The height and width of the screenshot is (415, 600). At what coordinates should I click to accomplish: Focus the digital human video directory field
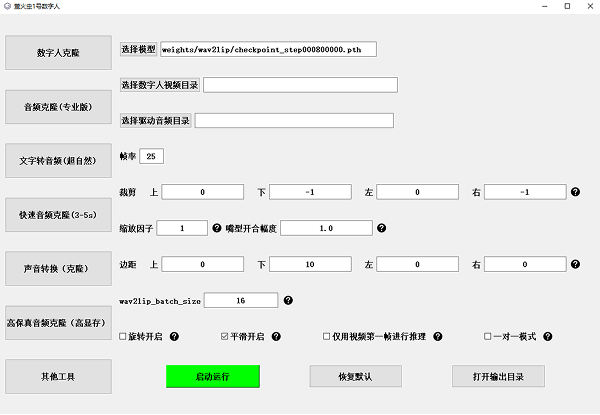coord(300,85)
